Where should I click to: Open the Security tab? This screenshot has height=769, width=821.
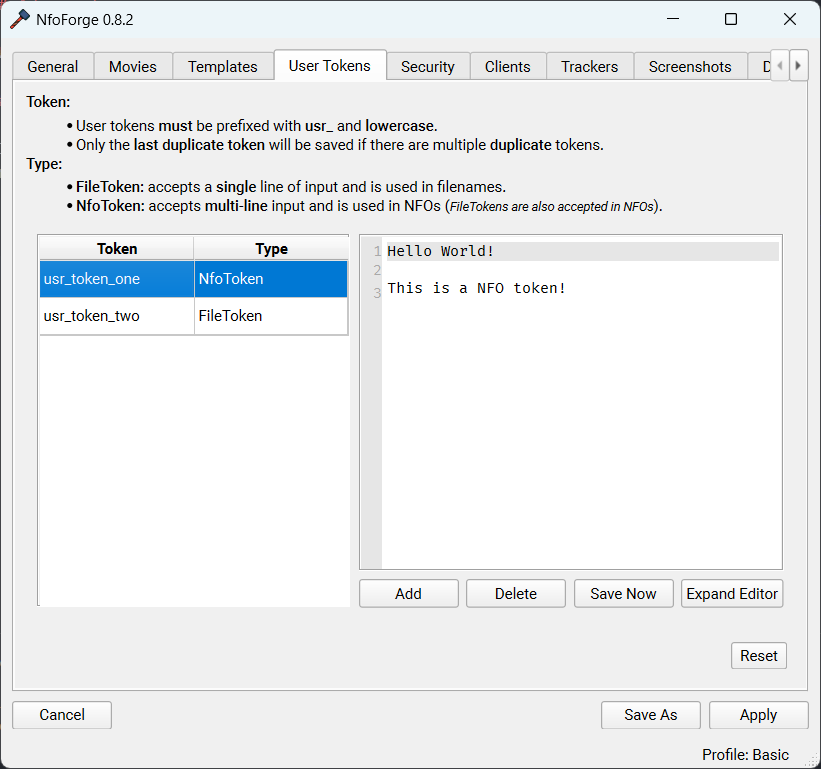pos(428,66)
